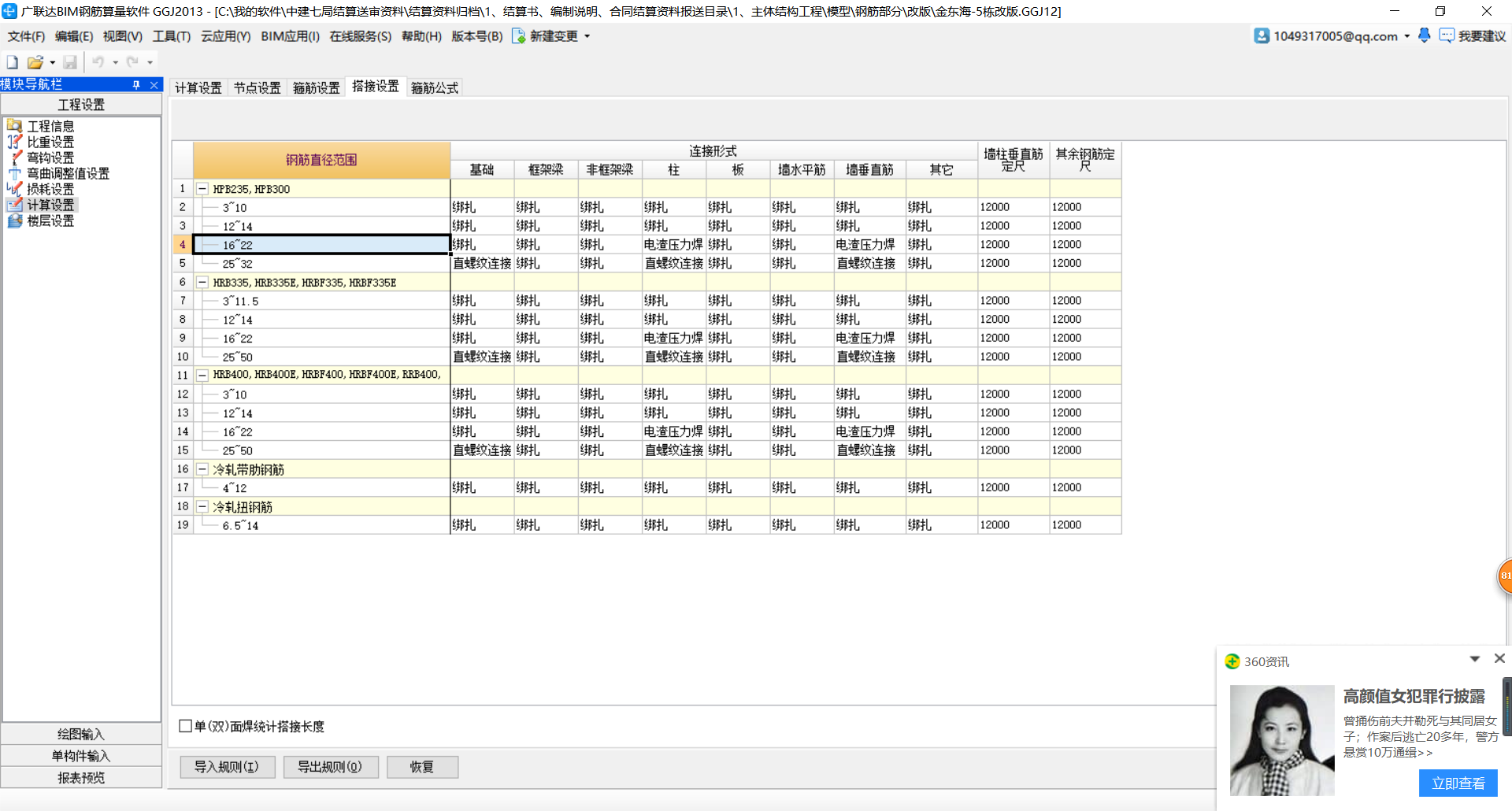Open the Open-file dropdown arrow
The width and height of the screenshot is (1512, 811).
tap(52, 62)
